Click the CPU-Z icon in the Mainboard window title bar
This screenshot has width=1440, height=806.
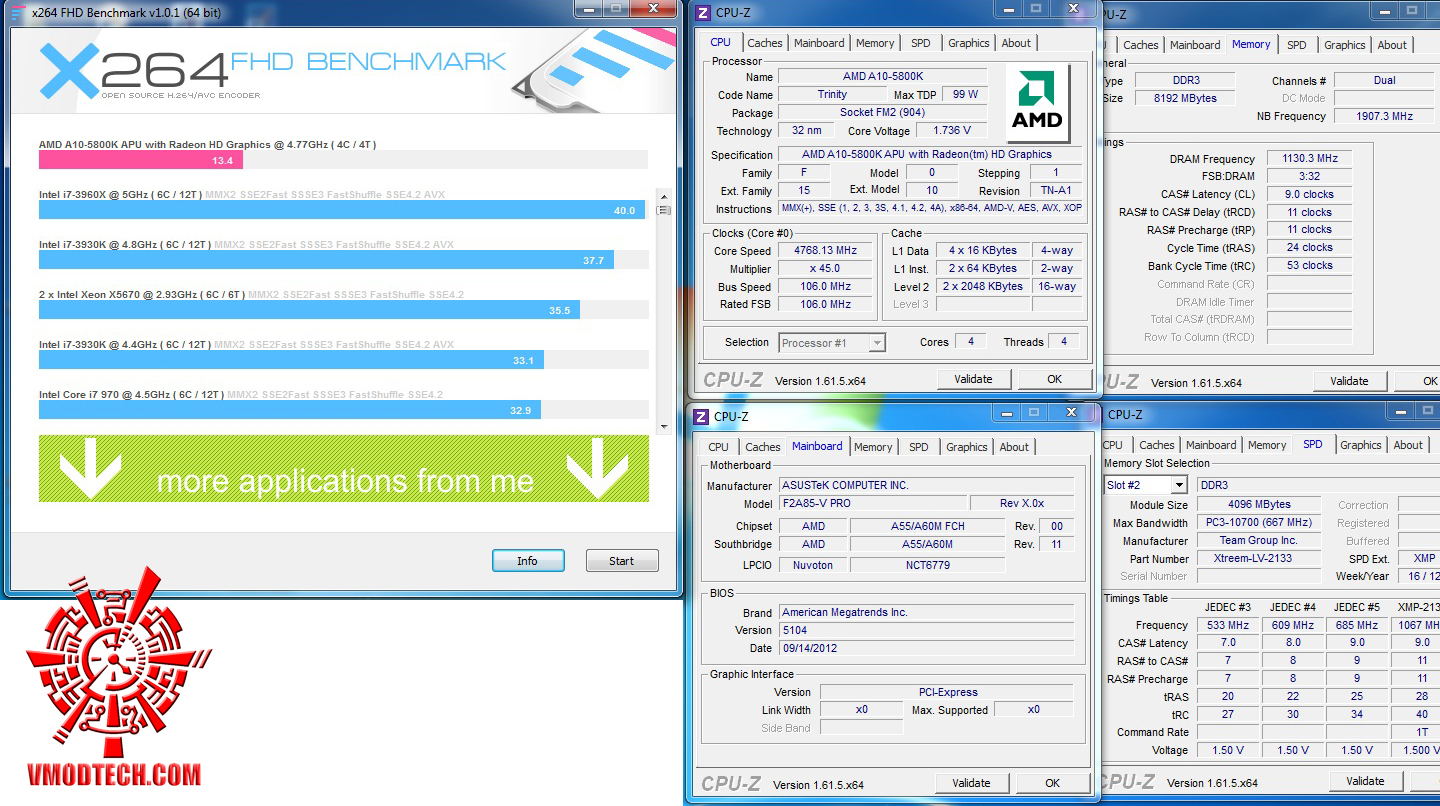(701, 416)
